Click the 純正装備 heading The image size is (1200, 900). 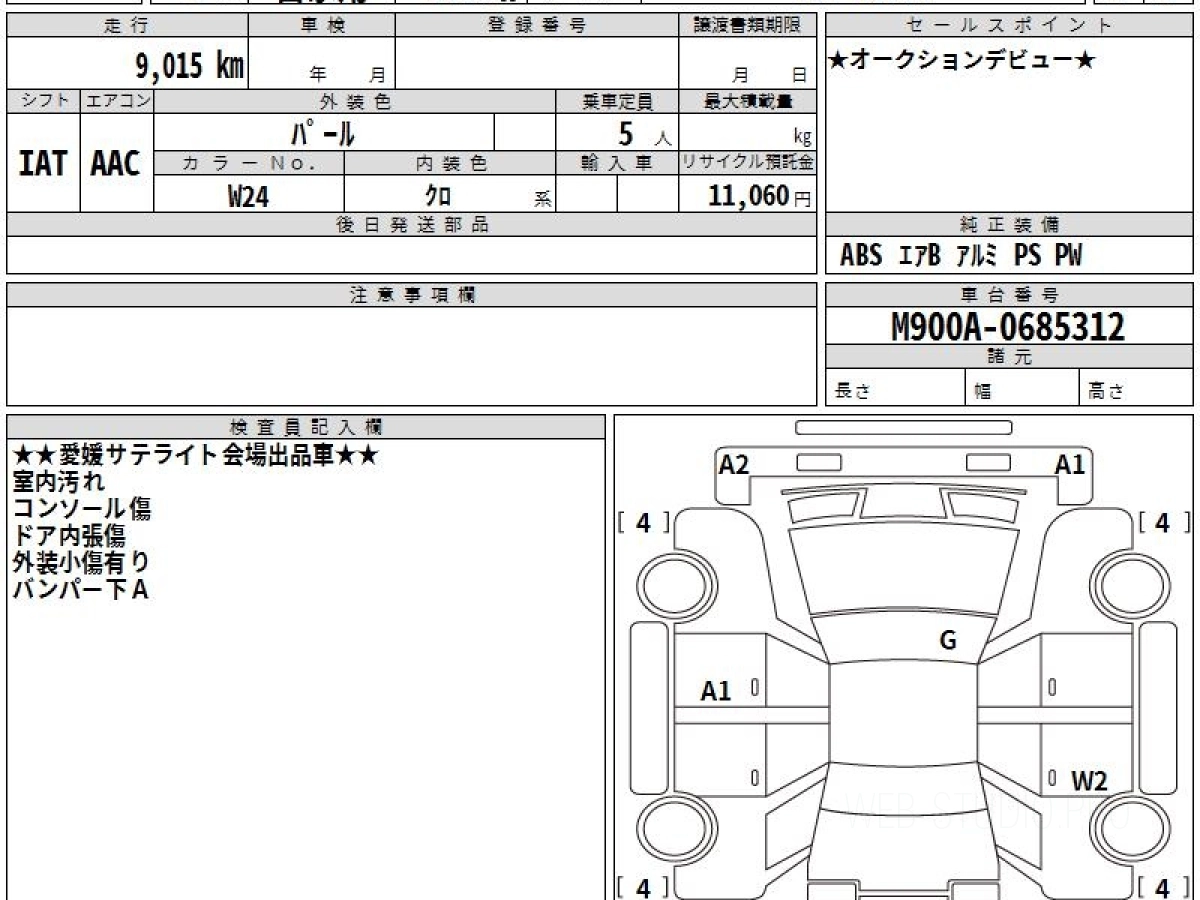pos(1009,225)
